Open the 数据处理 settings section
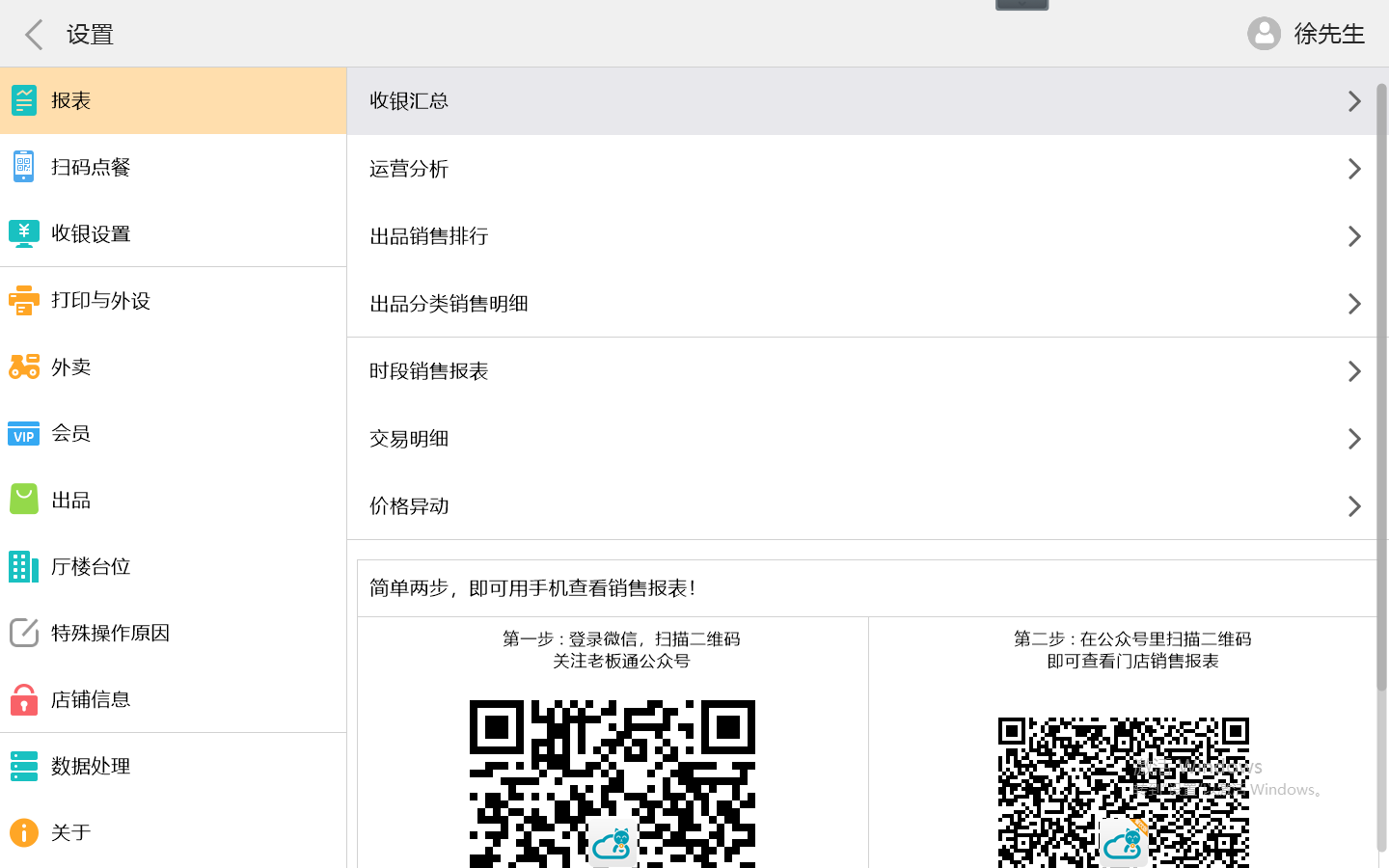Viewport: 1389px width, 868px height. (x=174, y=766)
